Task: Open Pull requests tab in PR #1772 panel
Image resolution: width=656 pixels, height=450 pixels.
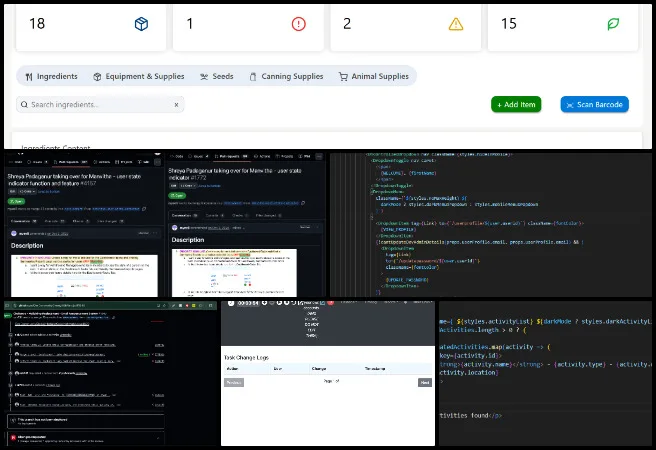Action: coord(231,156)
